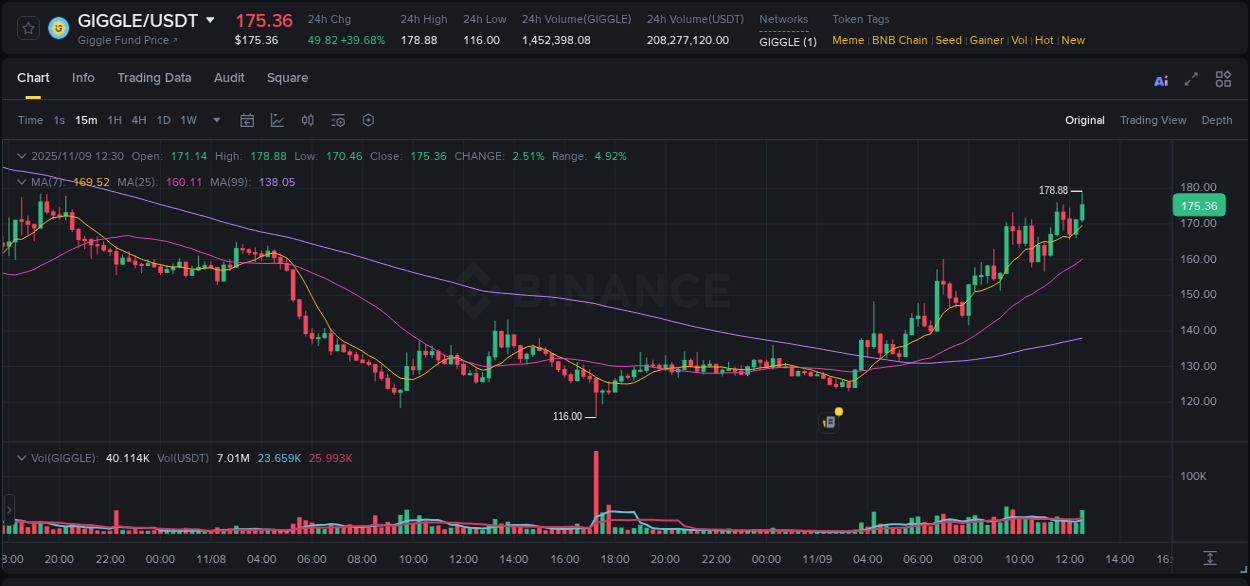The image size is (1250, 586).
Task: Switch chart to Trading View mode
Action: [x=1153, y=120]
